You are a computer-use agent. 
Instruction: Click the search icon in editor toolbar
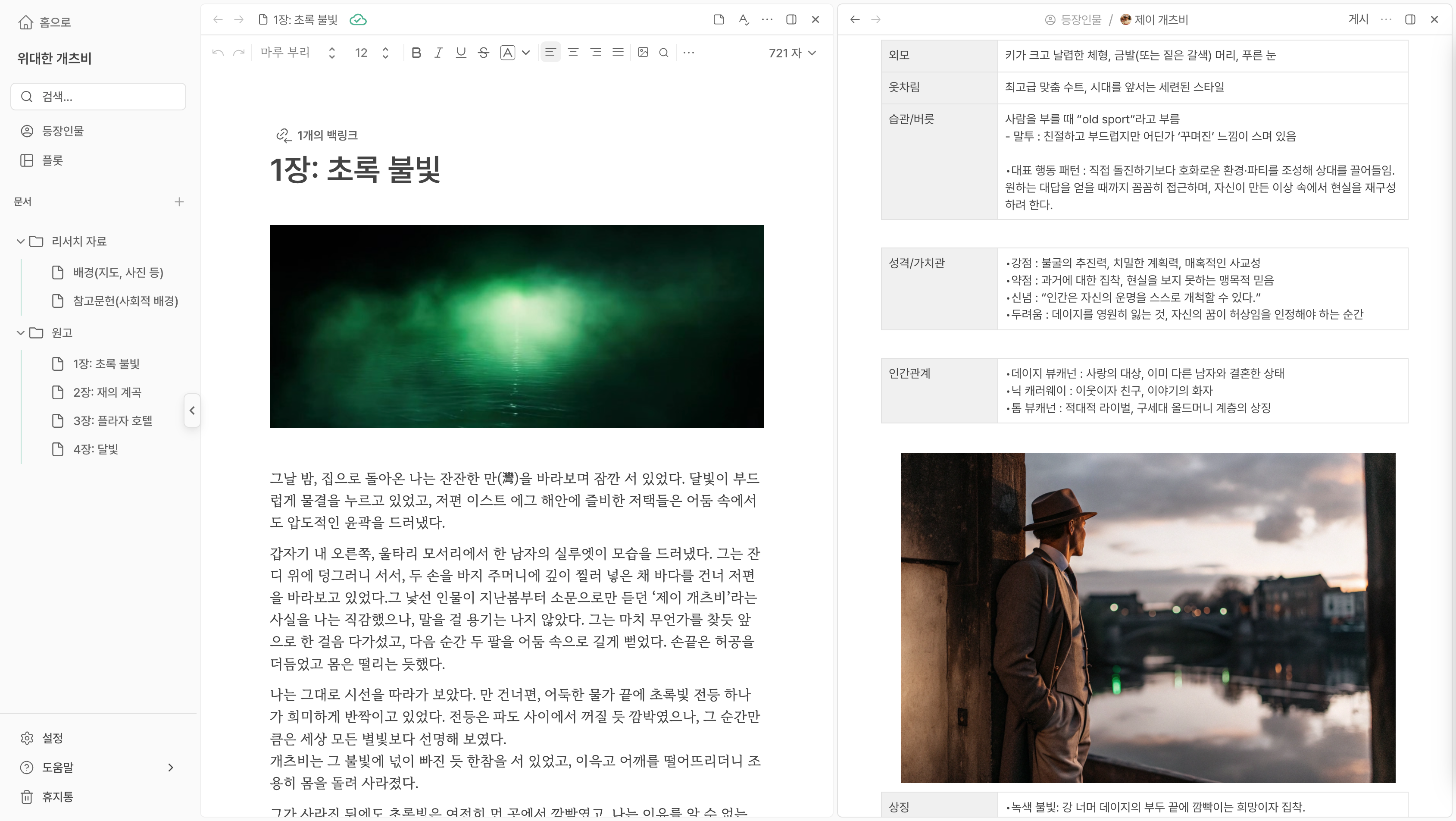point(664,53)
